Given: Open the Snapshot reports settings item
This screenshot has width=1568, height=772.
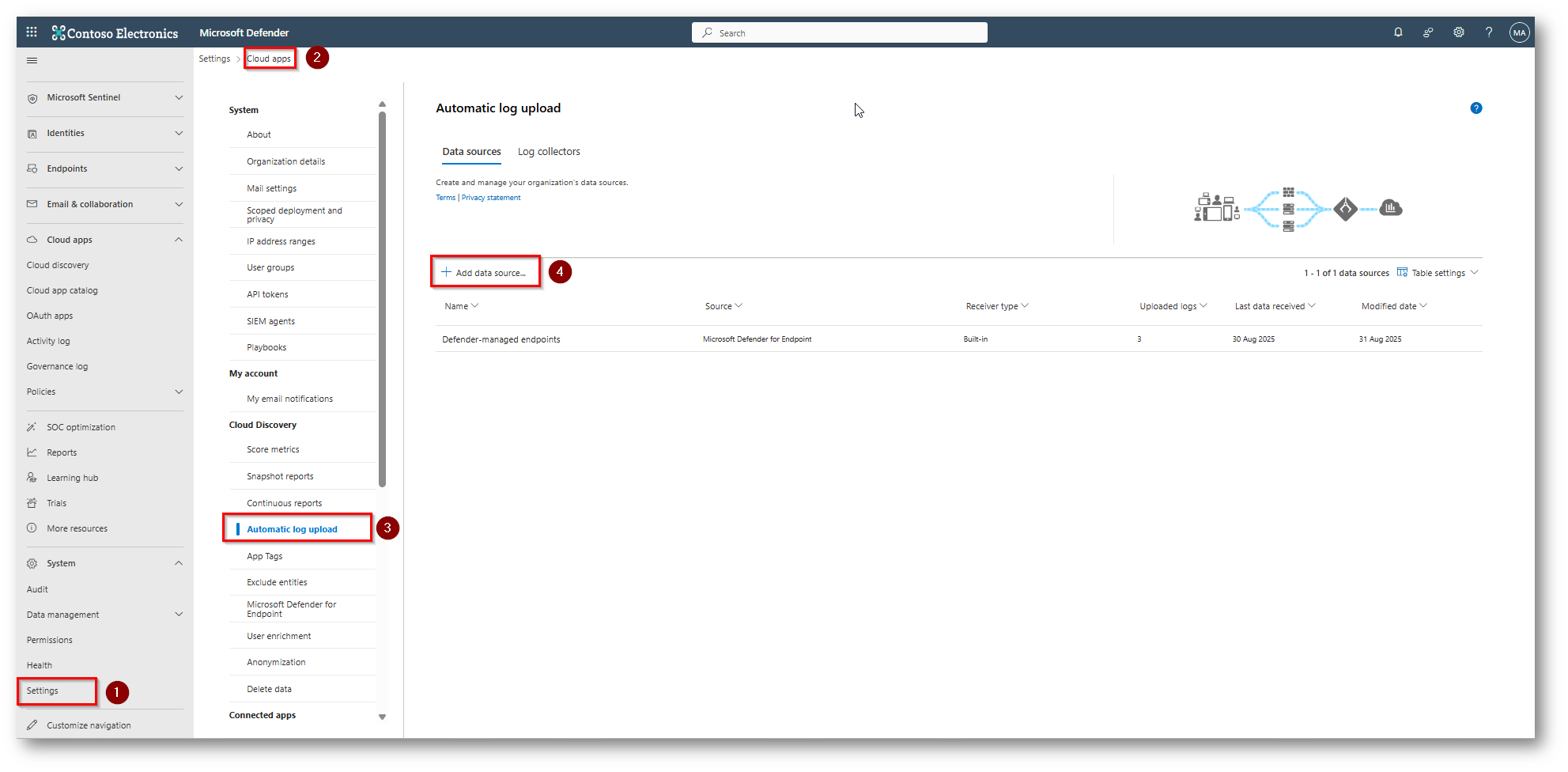Looking at the screenshot, I should pyautogui.click(x=280, y=476).
